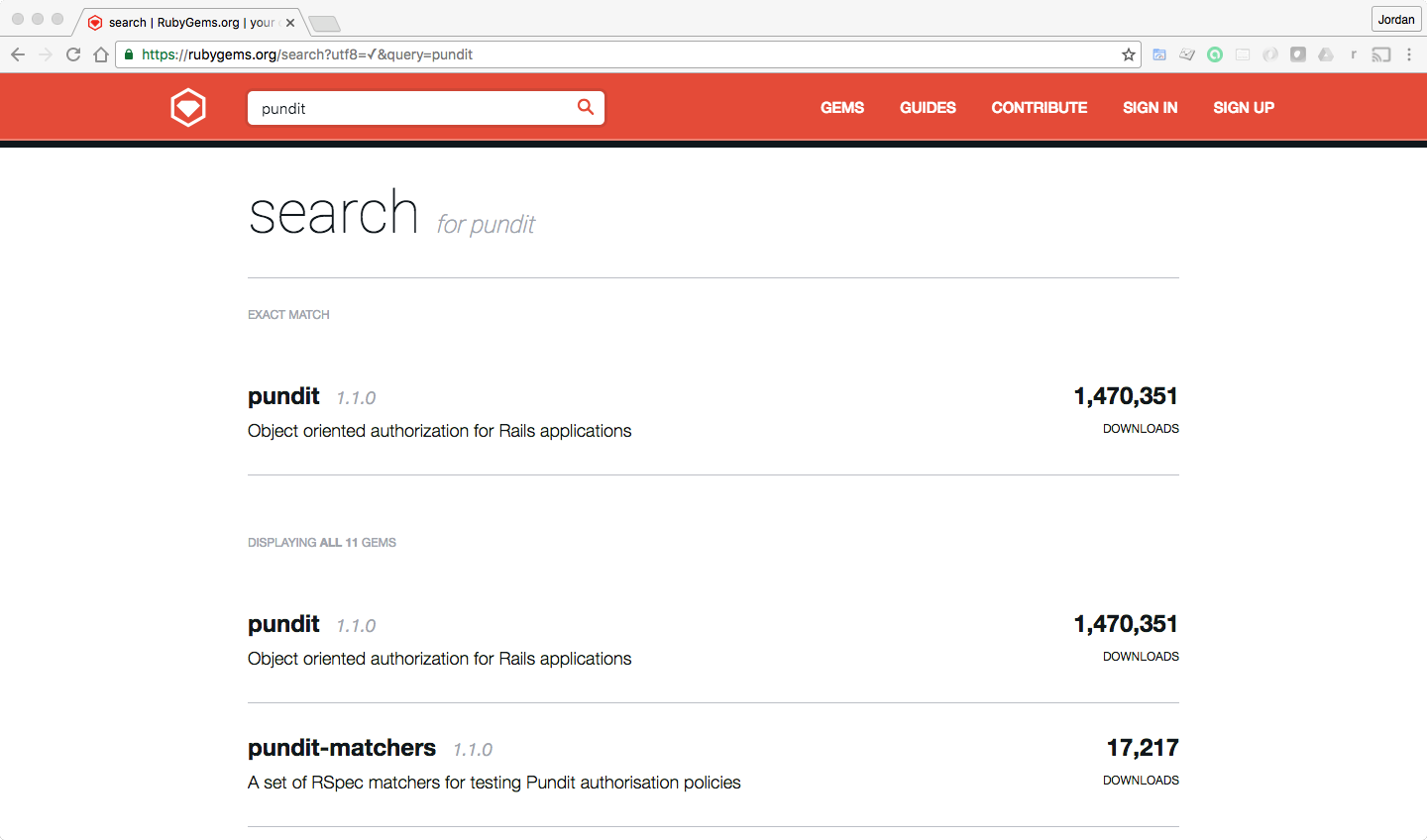
Task: Click SIGN UP in the header
Action: click(1244, 107)
